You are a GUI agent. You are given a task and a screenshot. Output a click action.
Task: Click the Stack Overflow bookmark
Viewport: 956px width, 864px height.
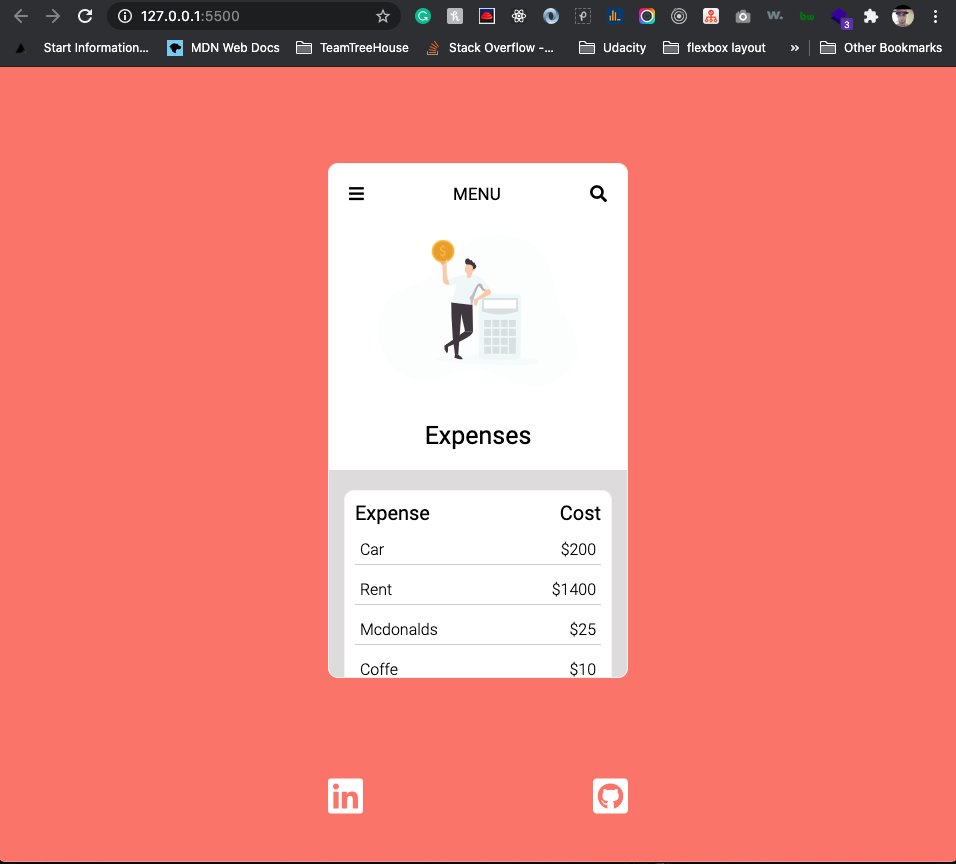490,47
